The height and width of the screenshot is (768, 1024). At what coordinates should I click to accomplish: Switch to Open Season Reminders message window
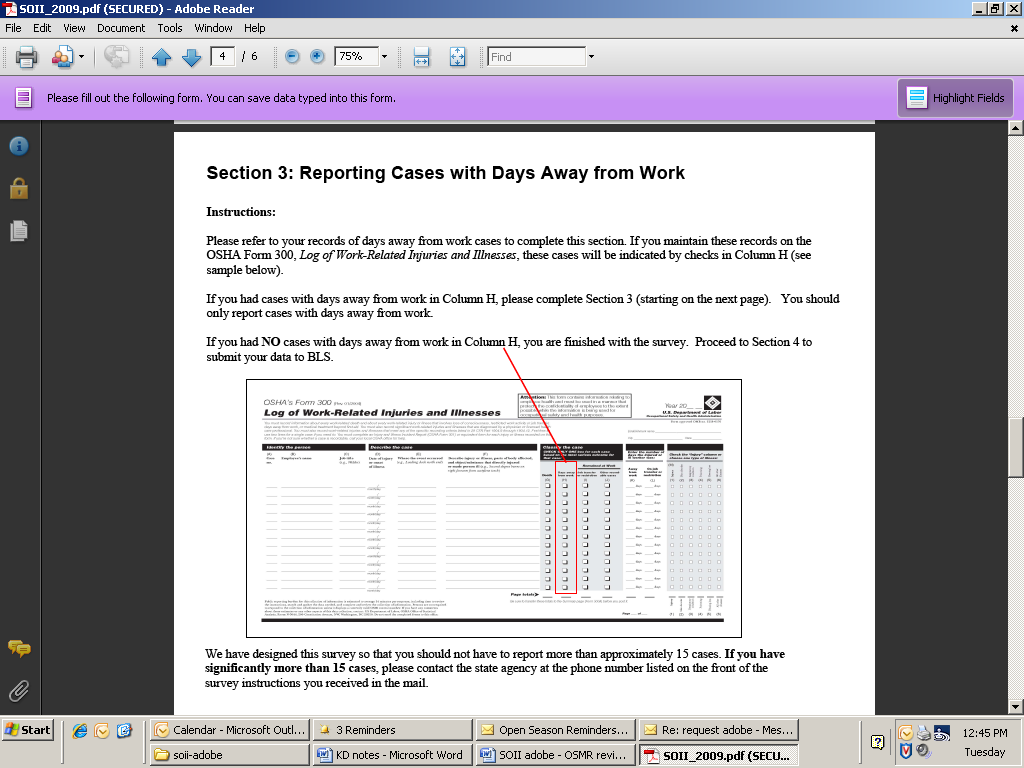tap(556, 730)
